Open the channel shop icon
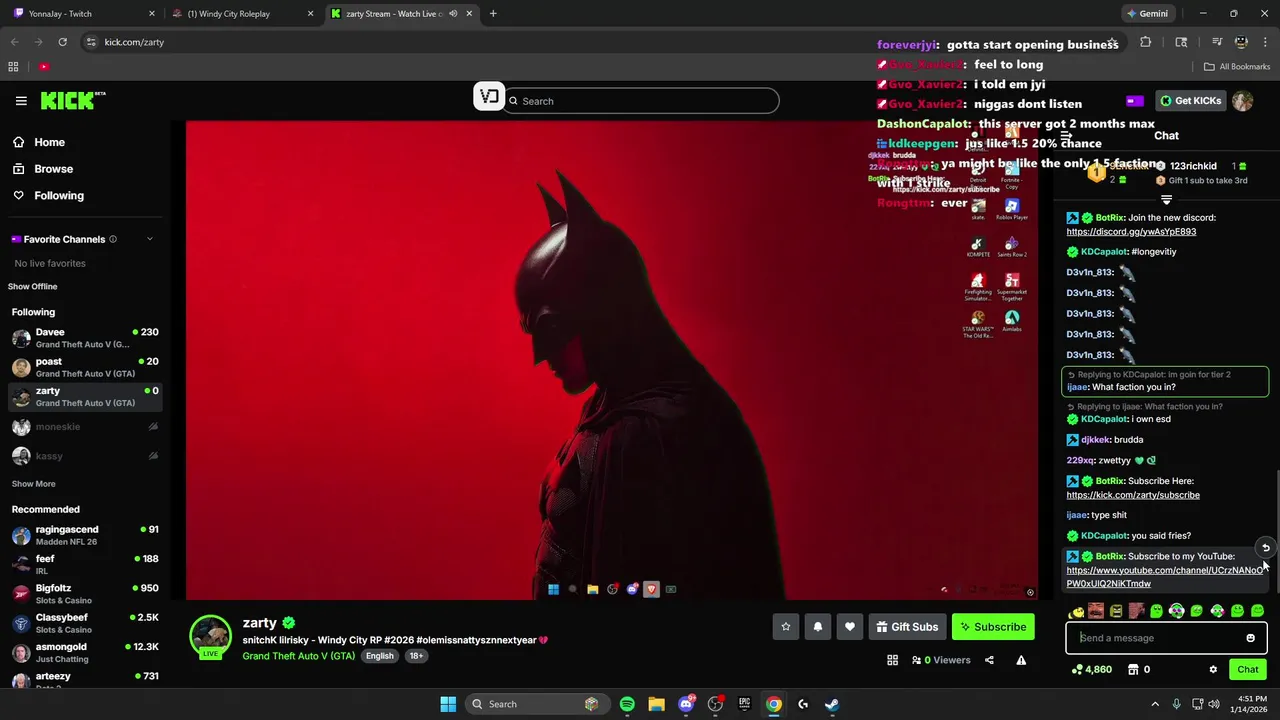The image size is (1280, 720). point(1133,670)
